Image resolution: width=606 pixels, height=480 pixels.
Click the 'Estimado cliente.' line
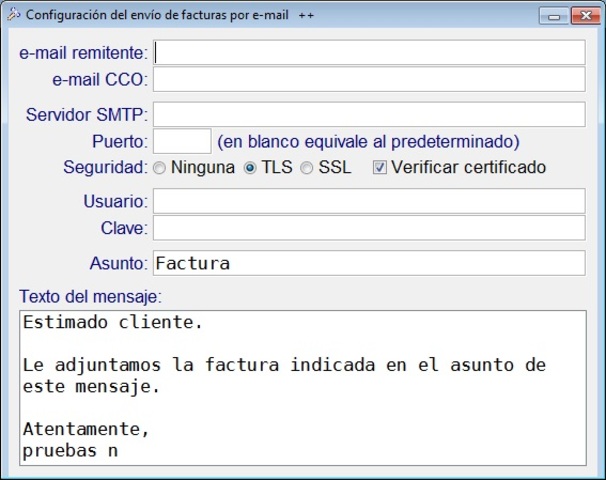(112, 322)
